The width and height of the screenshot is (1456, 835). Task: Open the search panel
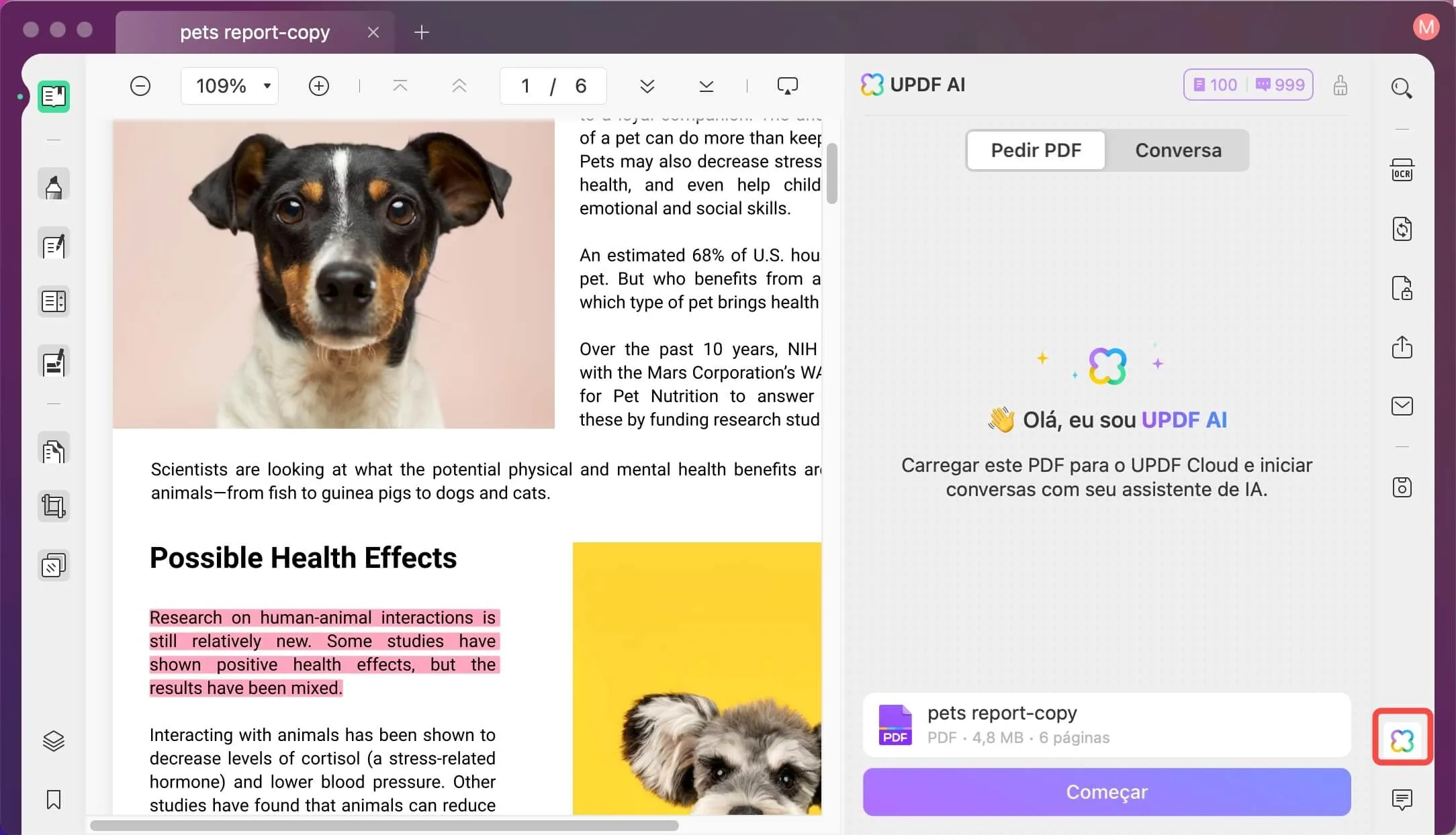point(1402,88)
